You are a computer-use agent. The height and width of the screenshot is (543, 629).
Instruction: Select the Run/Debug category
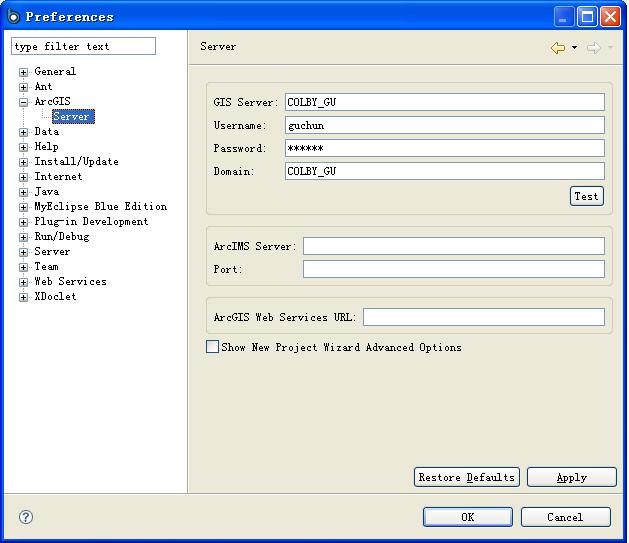[x=61, y=236]
